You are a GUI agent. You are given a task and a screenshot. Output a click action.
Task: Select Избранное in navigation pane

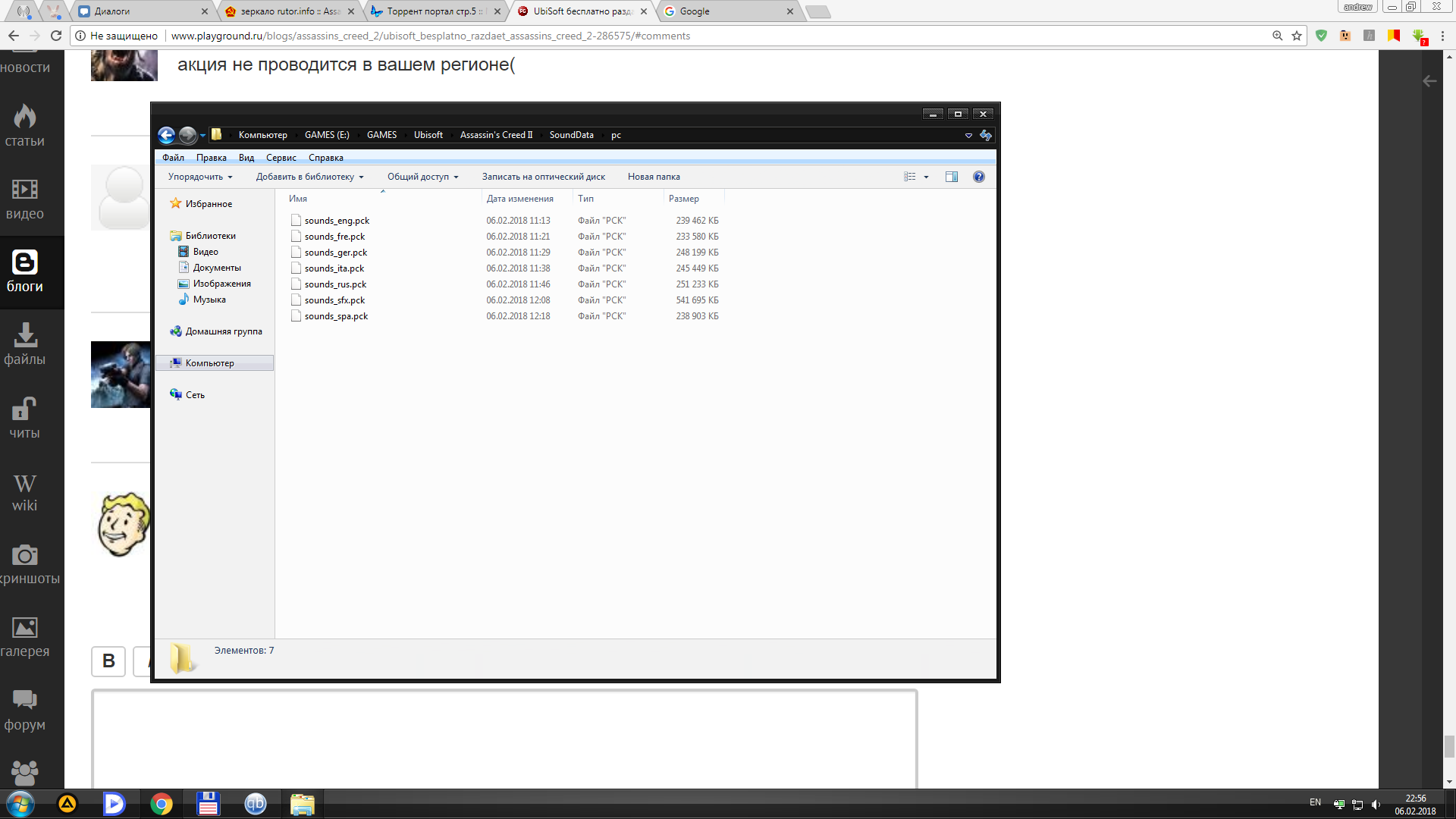pyautogui.click(x=201, y=204)
